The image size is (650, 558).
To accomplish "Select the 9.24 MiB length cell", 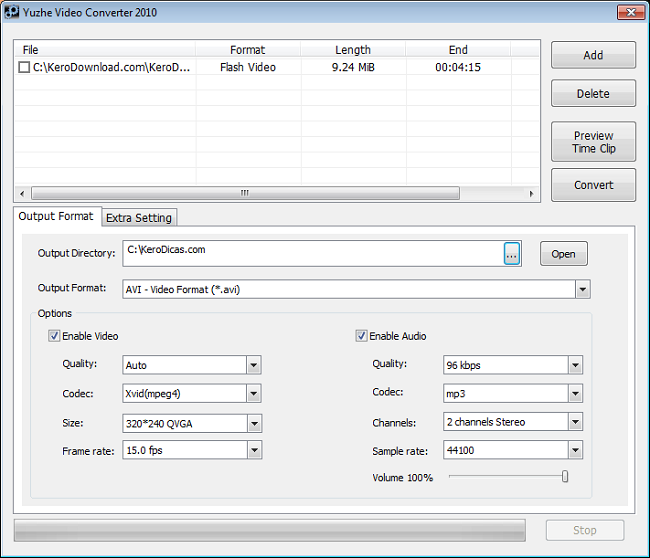I will point(353,67).
